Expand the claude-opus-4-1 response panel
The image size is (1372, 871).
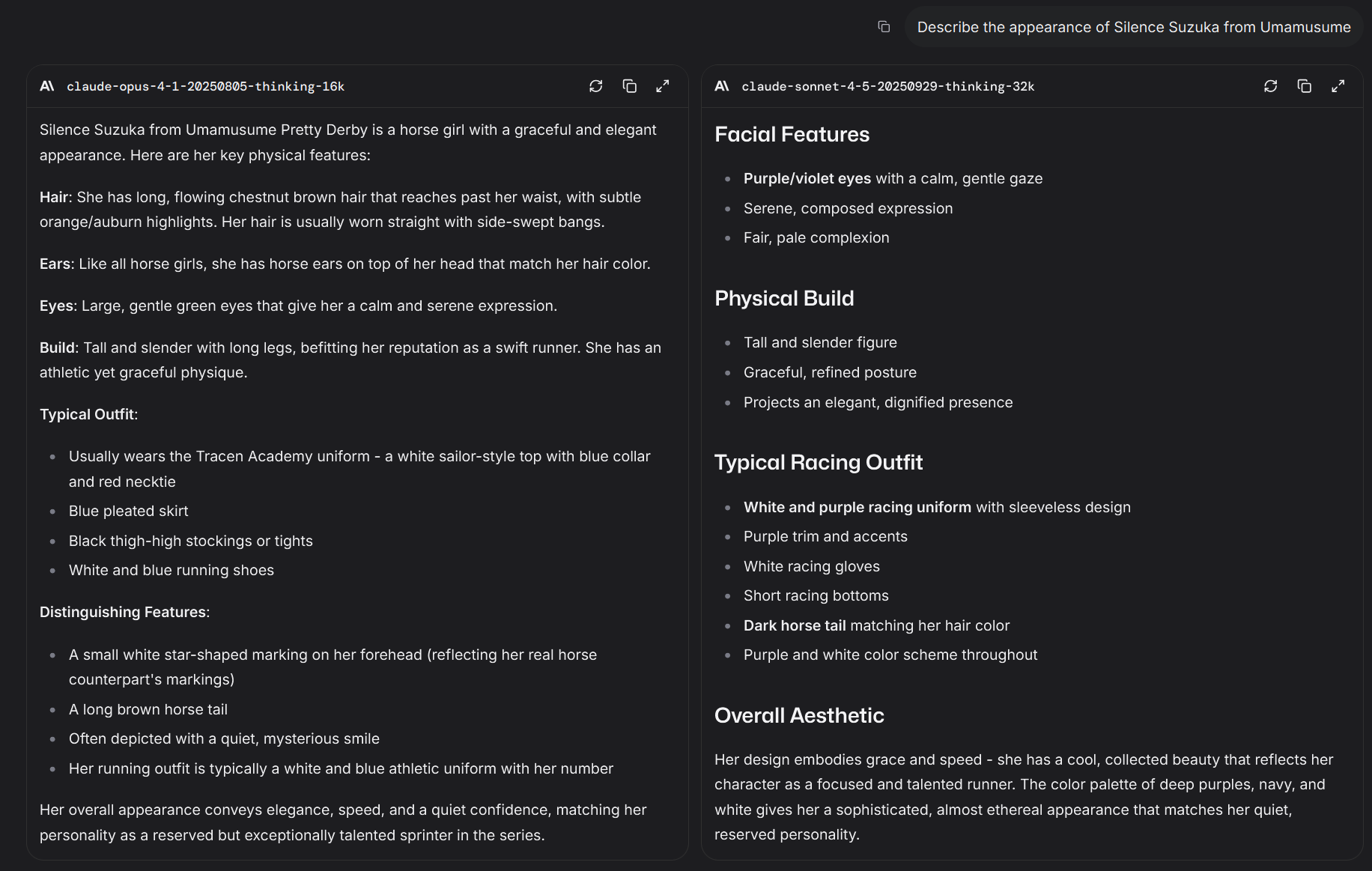(x=663, y=86)
